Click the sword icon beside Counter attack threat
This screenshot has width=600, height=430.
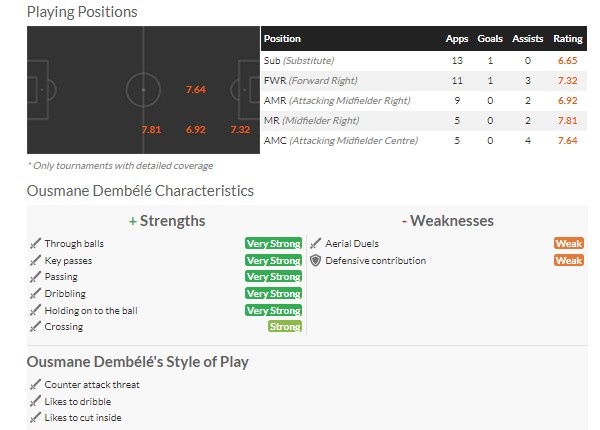tap(35, 384)
